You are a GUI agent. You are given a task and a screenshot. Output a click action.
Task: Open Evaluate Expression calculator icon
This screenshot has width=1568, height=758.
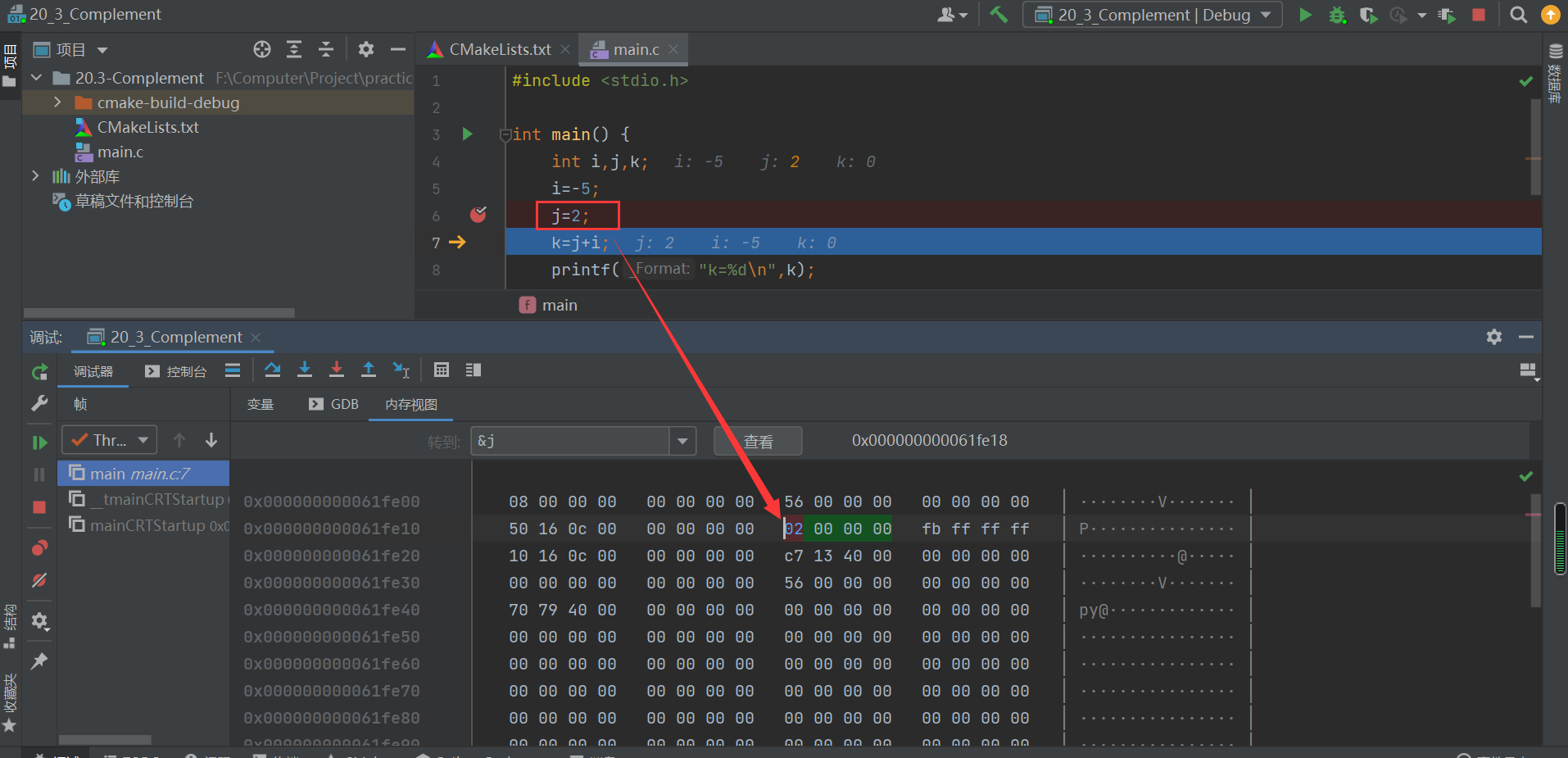[442, 370]
